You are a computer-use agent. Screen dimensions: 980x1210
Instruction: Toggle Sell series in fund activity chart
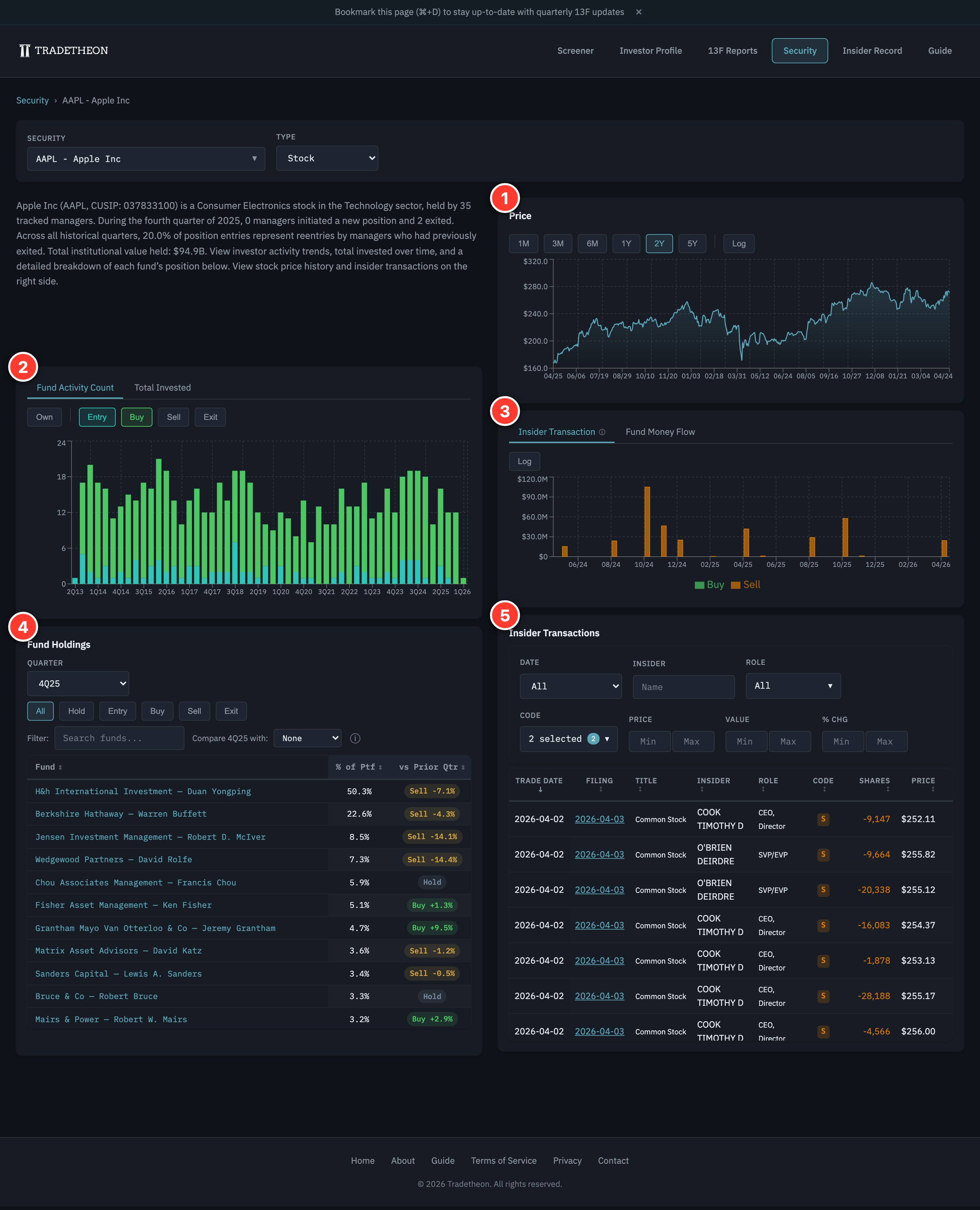[173, 417]
